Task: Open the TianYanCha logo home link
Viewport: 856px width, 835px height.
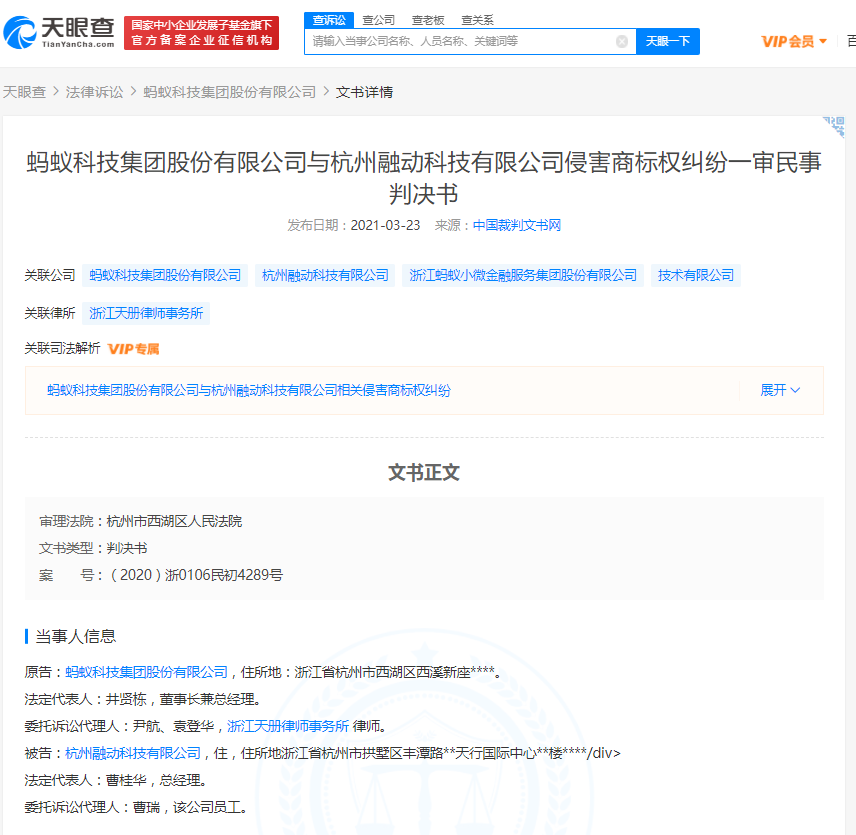Action: pyautogui.click(x=59, y=33)
